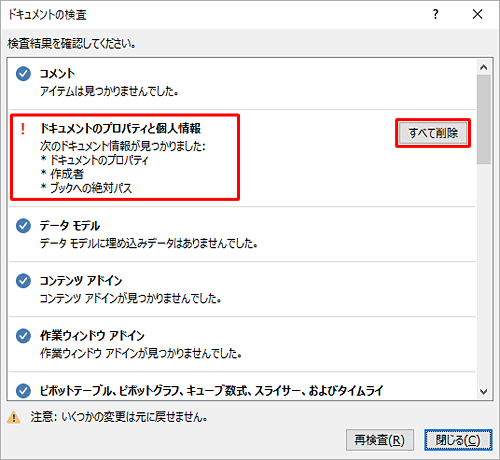This screenshot has width=500, height=460.
Task: Click the ドキュメントのプロパティと個人情報 heading
Action: [120, 128]
